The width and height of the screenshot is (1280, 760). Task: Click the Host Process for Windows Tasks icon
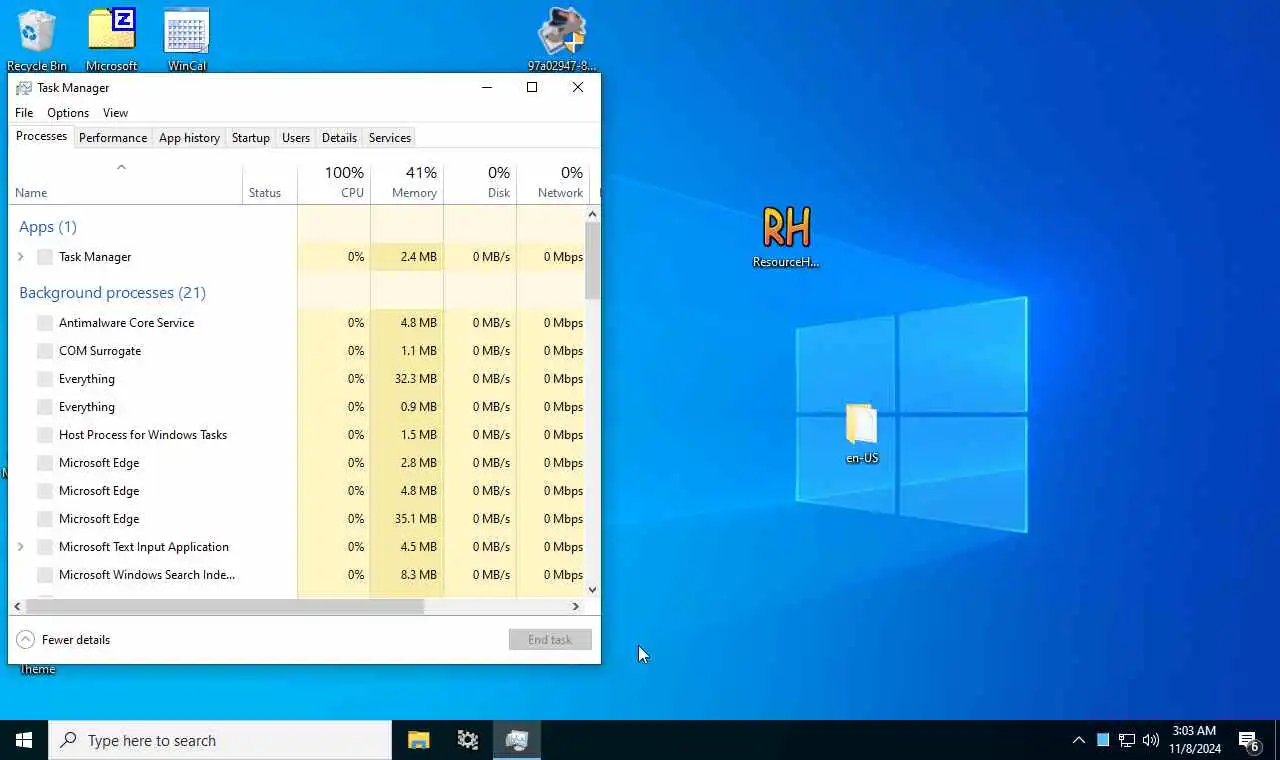pyautogui.click(x=44, y=435)
